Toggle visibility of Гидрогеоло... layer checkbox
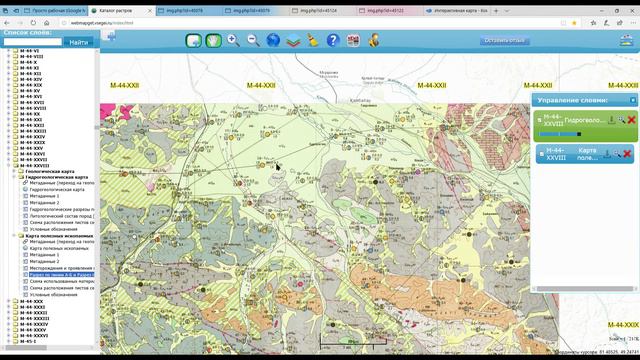640x360 pixels. coord(540,120)
